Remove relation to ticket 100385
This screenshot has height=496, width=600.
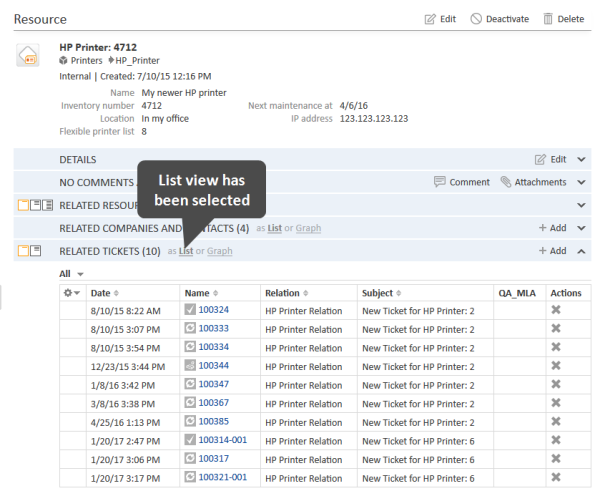tap(556, 421)
